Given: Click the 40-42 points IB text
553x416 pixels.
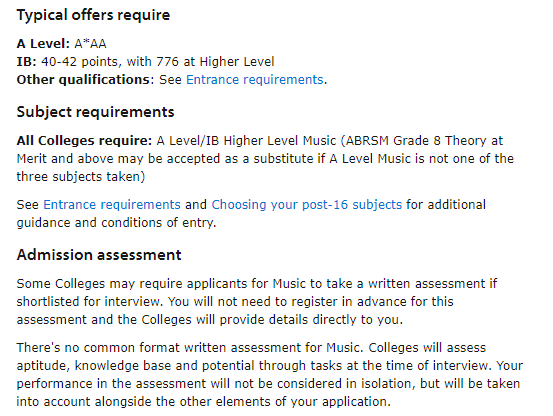Looking at the screenshot, I should point(81,62).
